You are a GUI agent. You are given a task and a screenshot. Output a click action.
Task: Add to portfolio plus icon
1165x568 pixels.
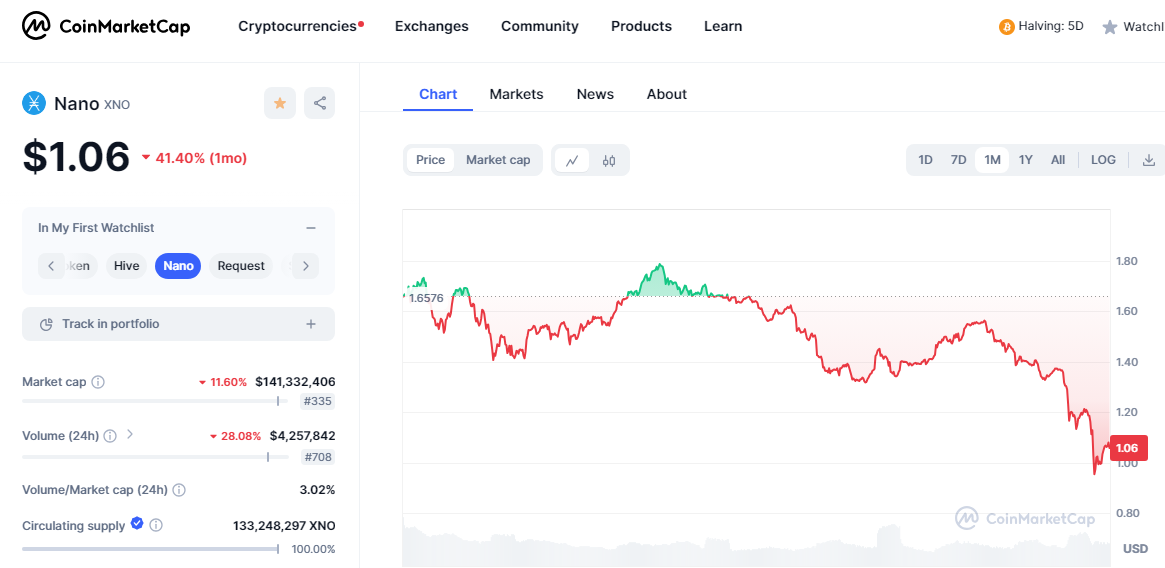(x=311, y=324)
